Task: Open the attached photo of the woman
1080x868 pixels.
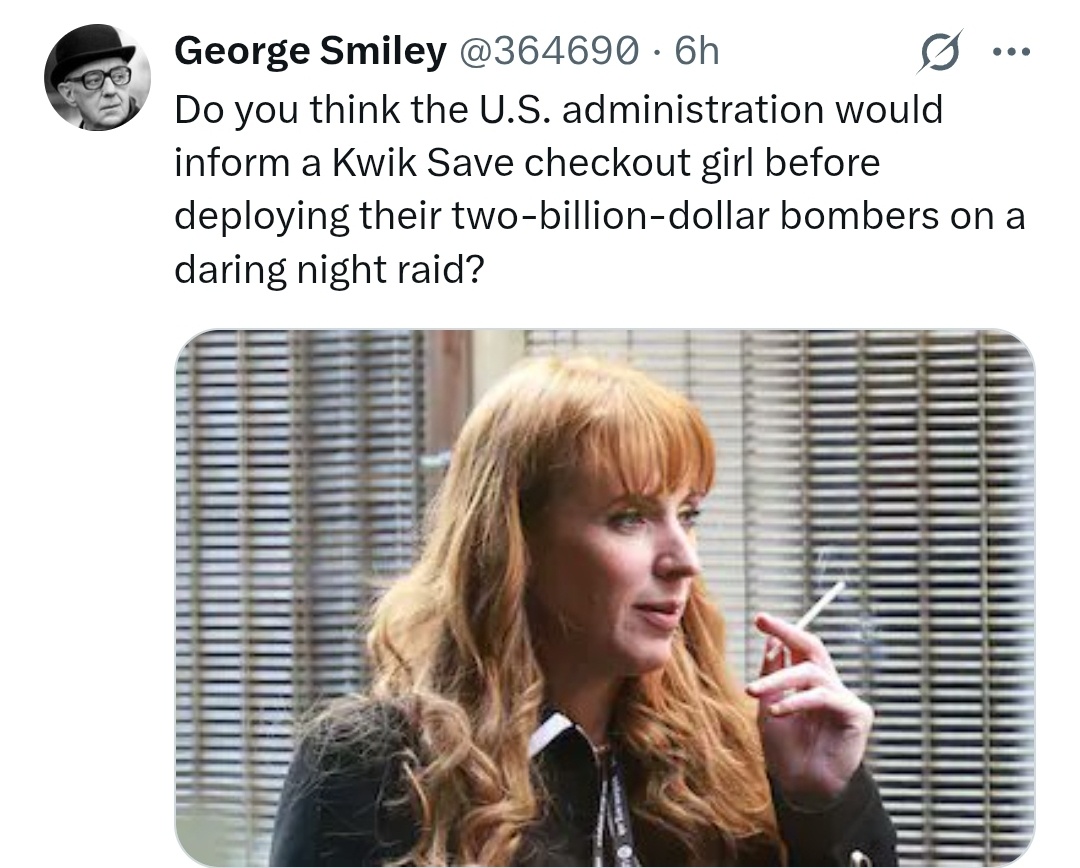Action: (605, 598)
